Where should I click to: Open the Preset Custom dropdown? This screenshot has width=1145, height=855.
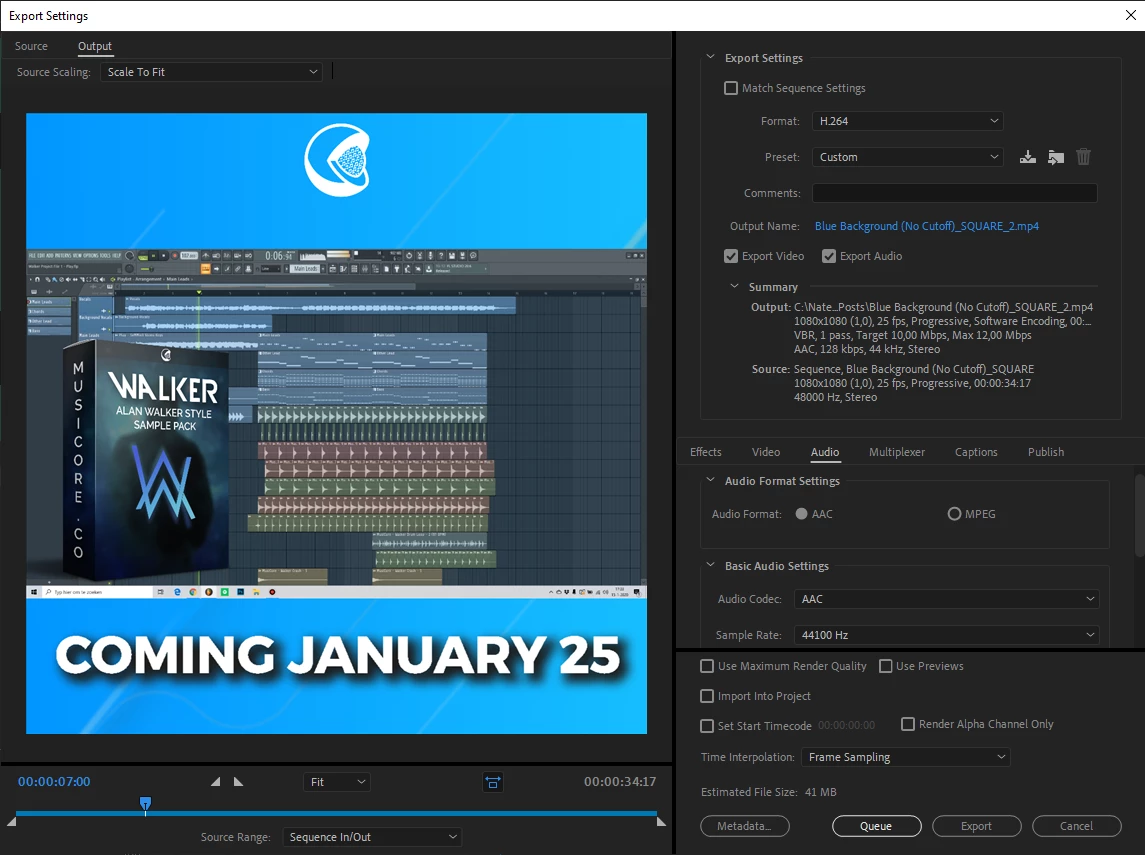(x=908, y=157)
